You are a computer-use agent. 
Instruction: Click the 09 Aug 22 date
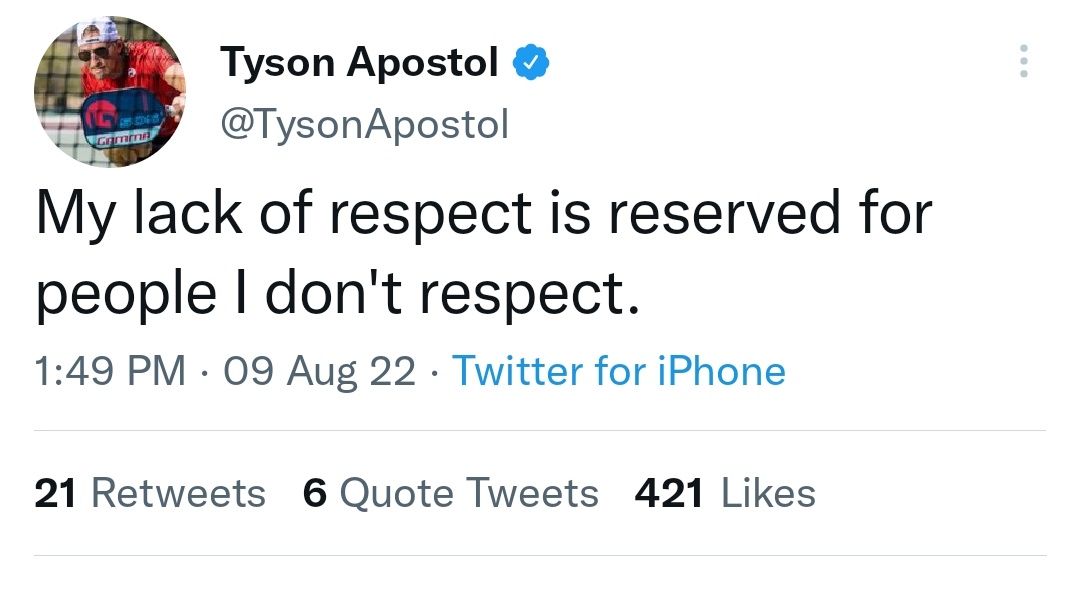tap(319, 372)
